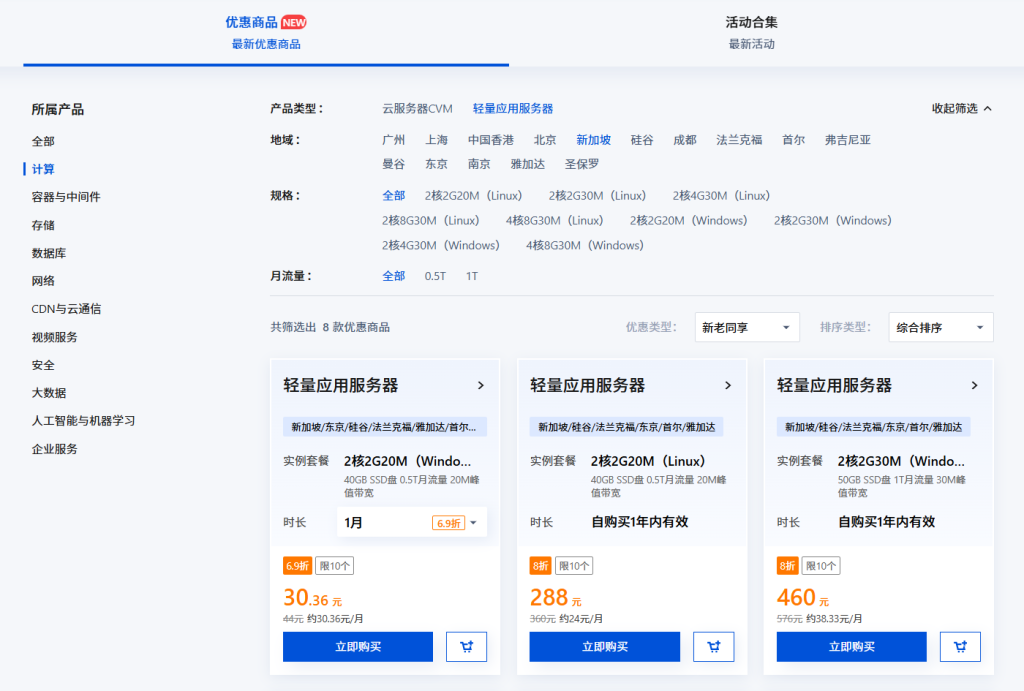Click 立即购买 for 30.36元 server
Screen dimensions: 1024x691
click(358, 647)
